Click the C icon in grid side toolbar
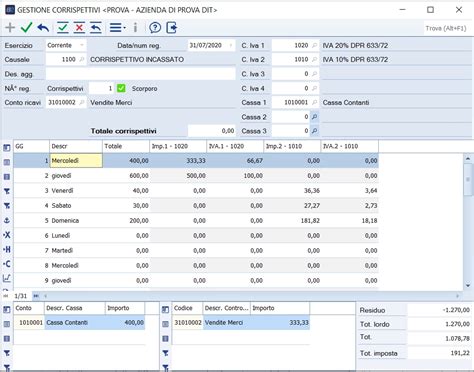This screenshot has width=474, height=372. point(7,264)
